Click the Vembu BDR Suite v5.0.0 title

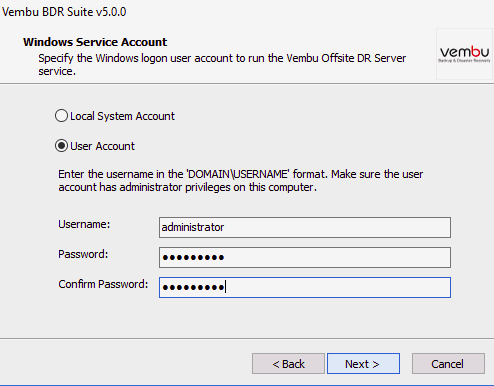click(64, 12)
